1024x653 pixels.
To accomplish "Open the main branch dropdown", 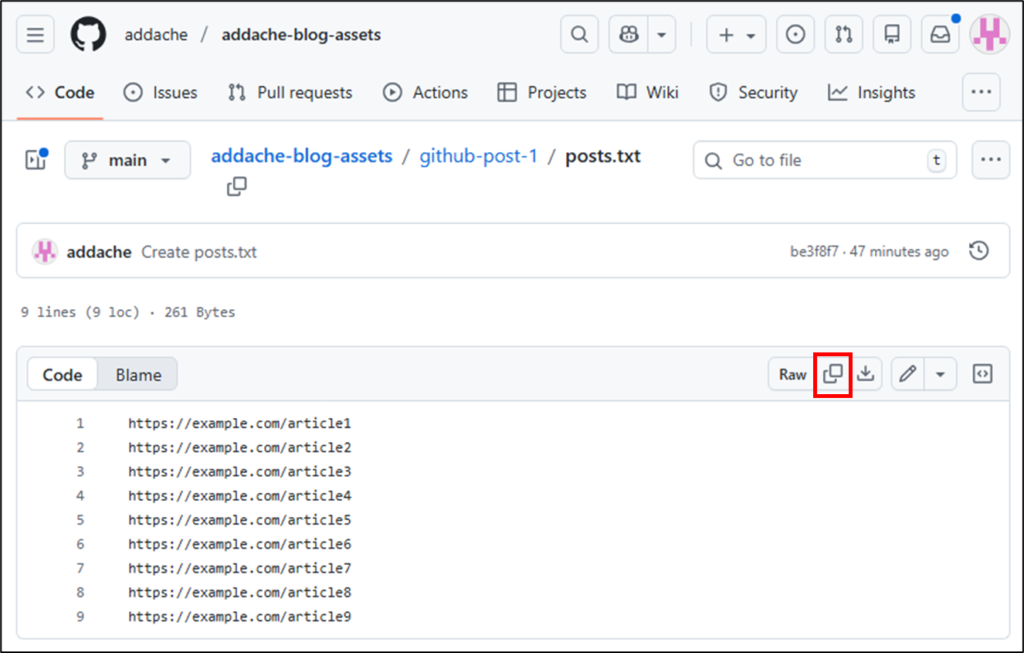I will (x=127, y=160).
